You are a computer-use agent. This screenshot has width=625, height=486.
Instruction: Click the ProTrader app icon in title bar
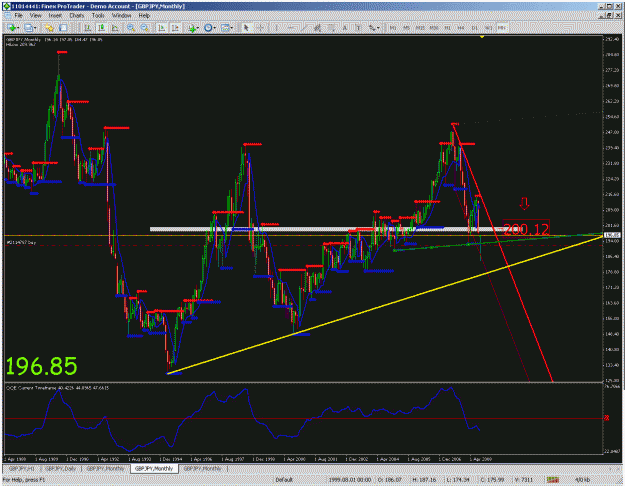[x=6, y=6]
